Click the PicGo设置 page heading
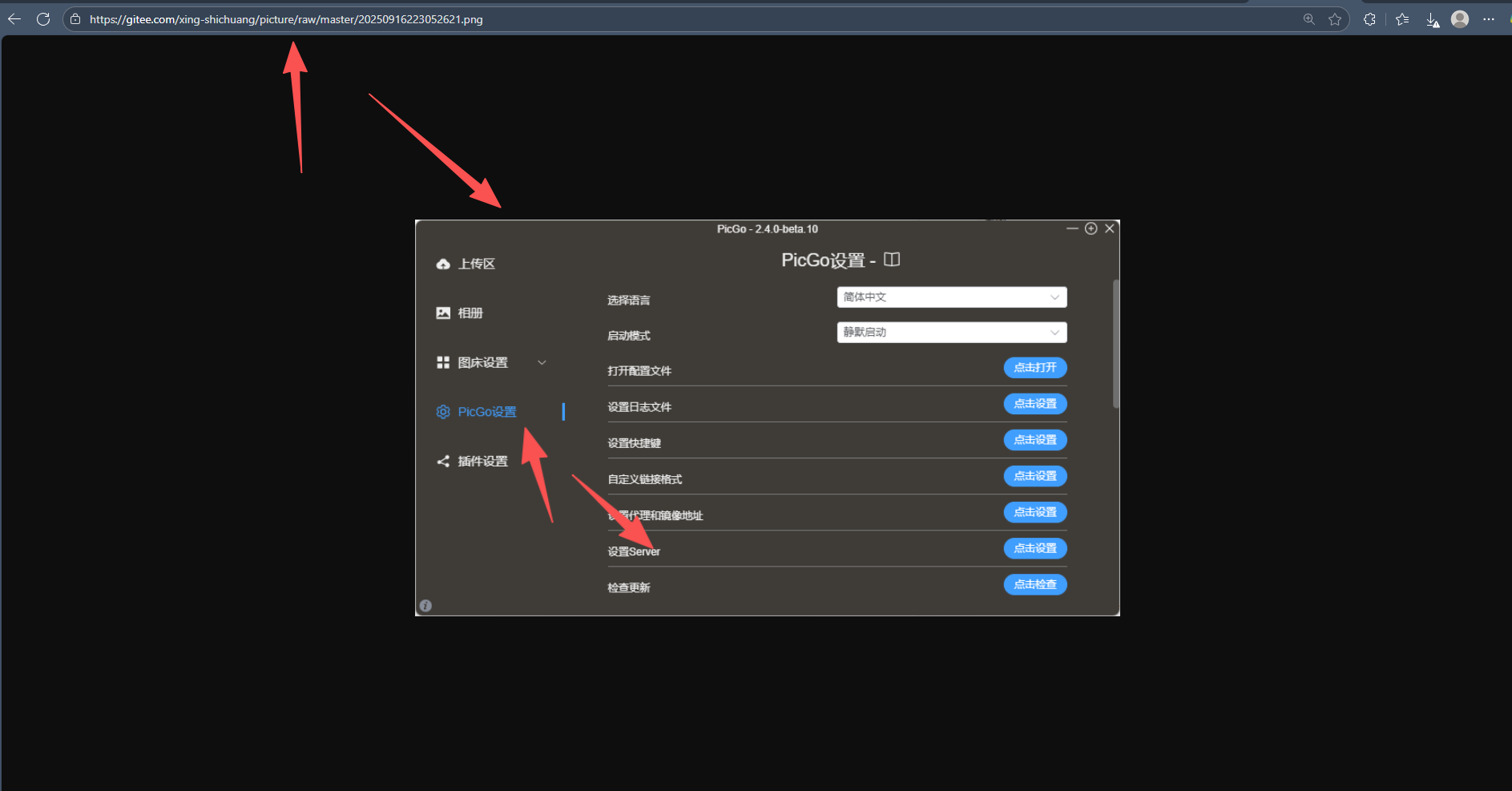 (x=824, y=260)
